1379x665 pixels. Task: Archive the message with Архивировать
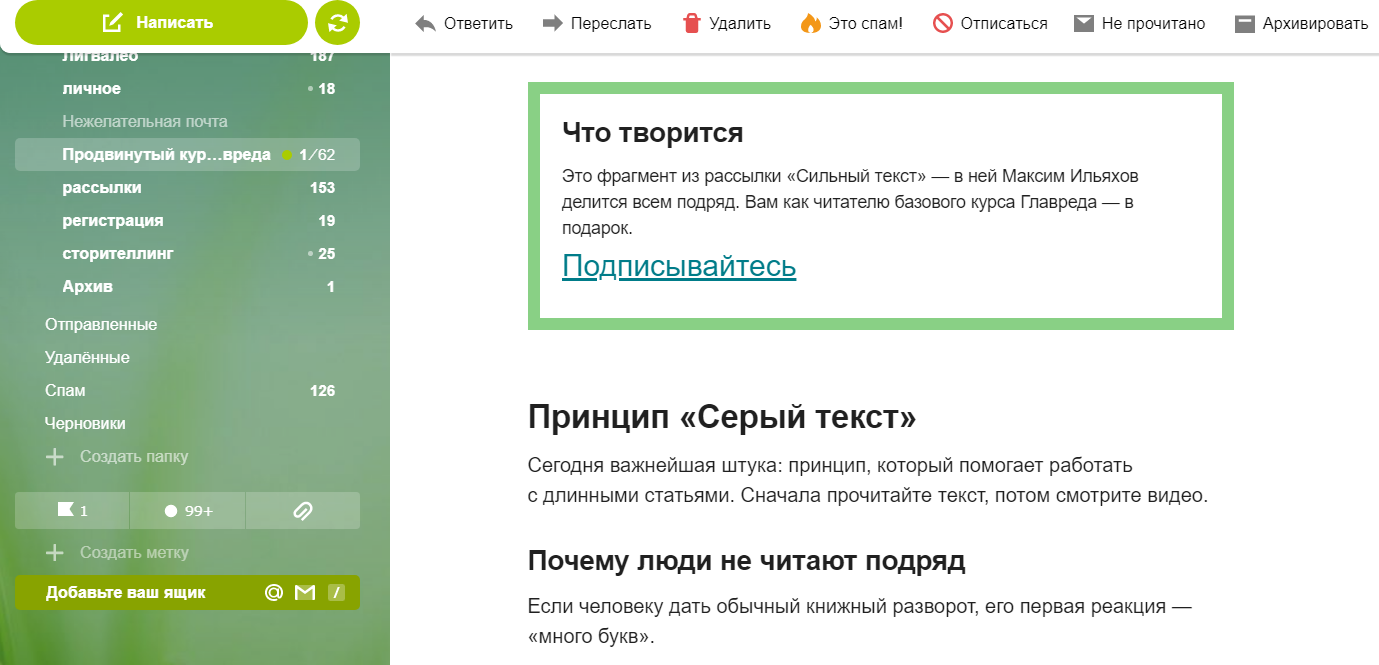(1301, 23)
